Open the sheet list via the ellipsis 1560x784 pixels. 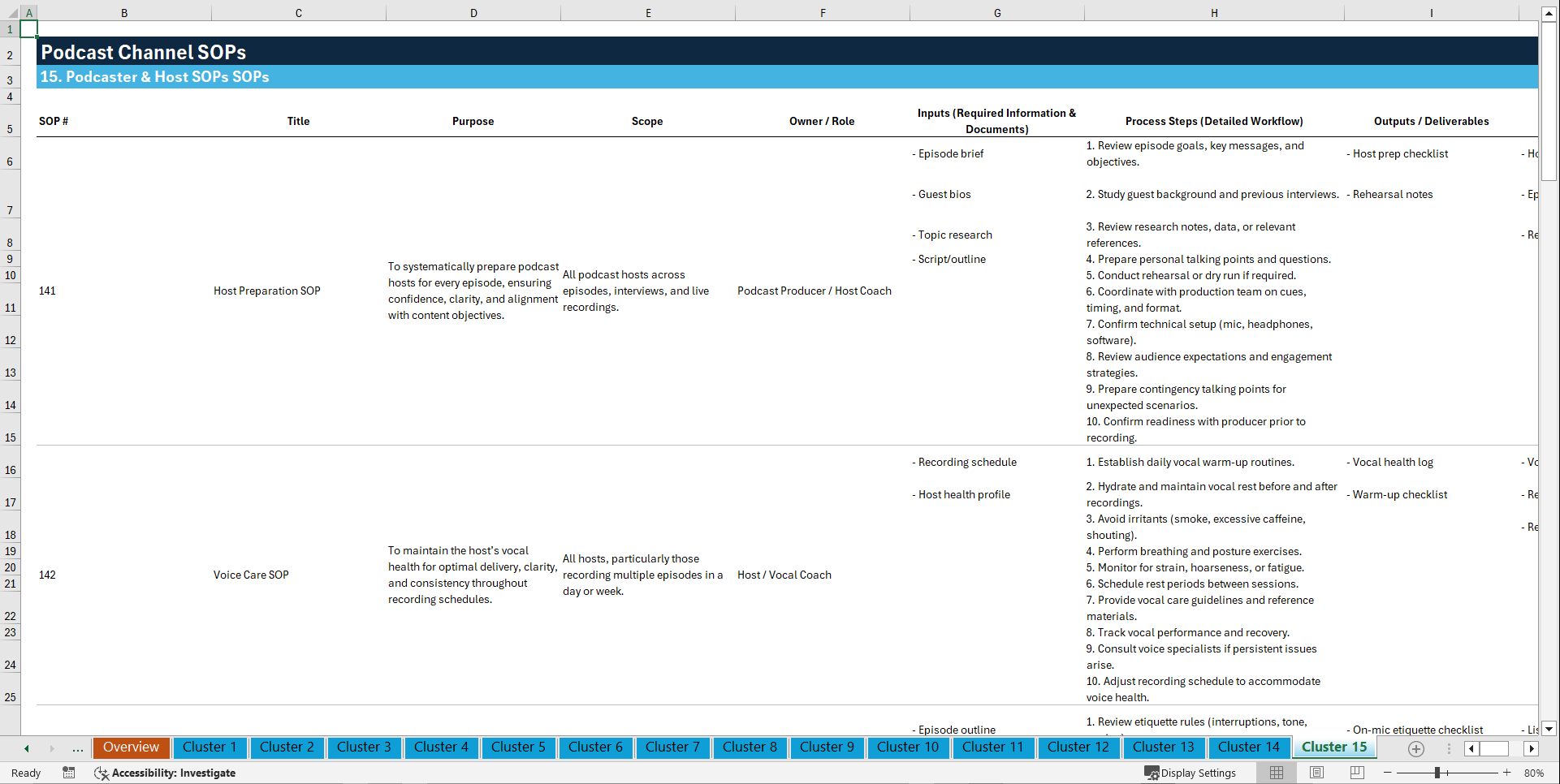point(77,748)
